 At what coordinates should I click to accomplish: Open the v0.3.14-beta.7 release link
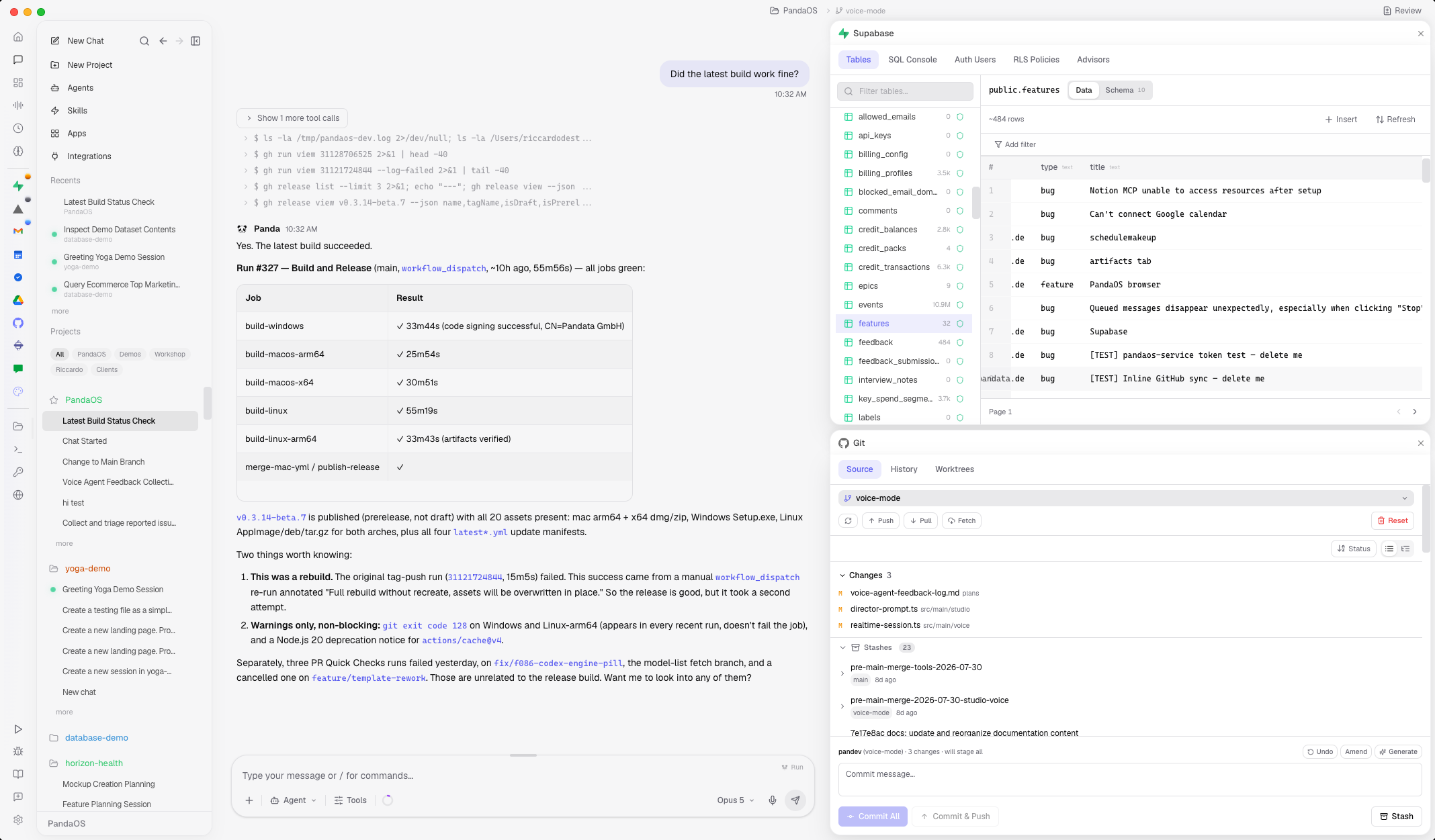[271, 518]
